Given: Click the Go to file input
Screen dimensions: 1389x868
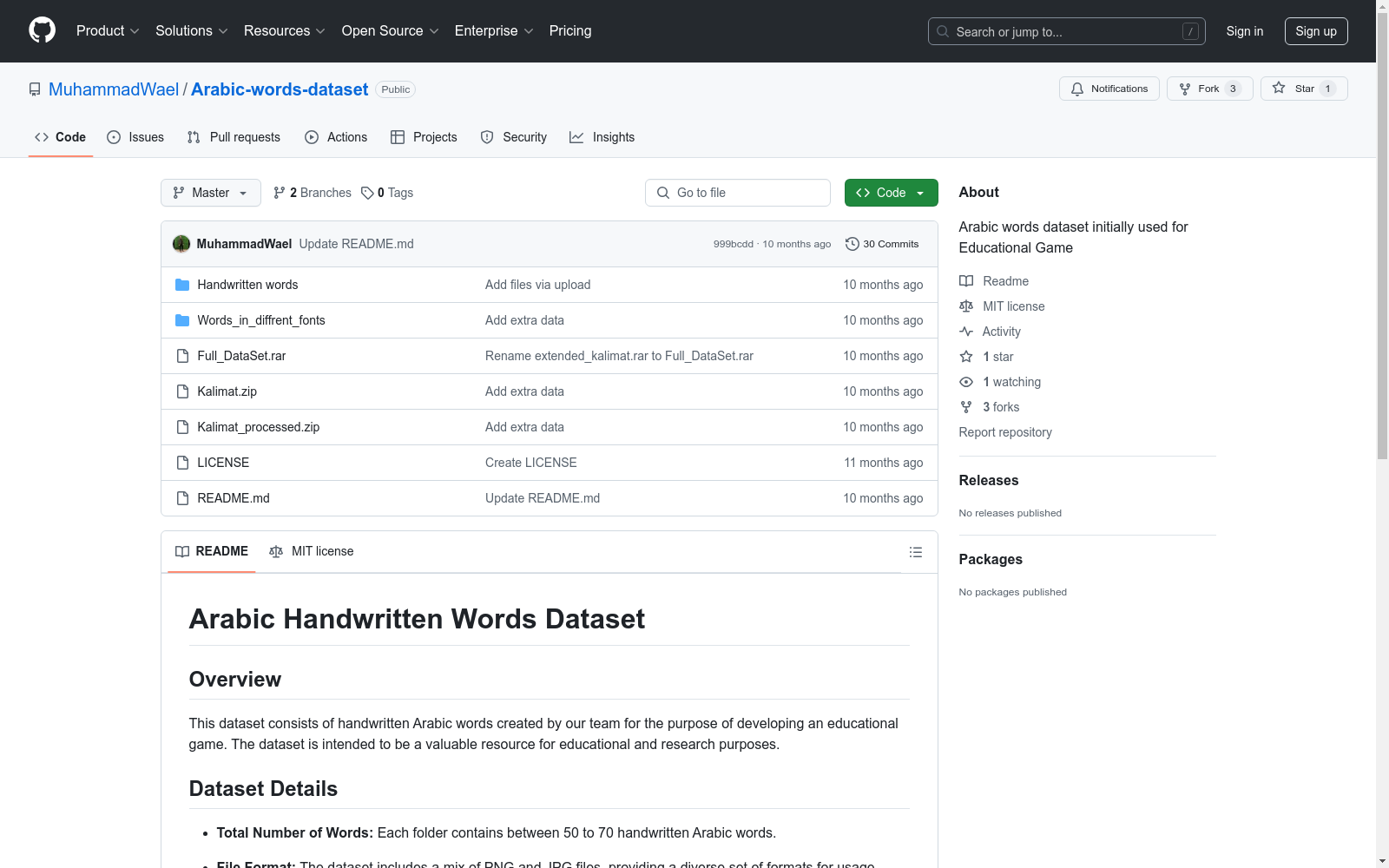Looking at the screenshot, I should click(x=738, y=193).
